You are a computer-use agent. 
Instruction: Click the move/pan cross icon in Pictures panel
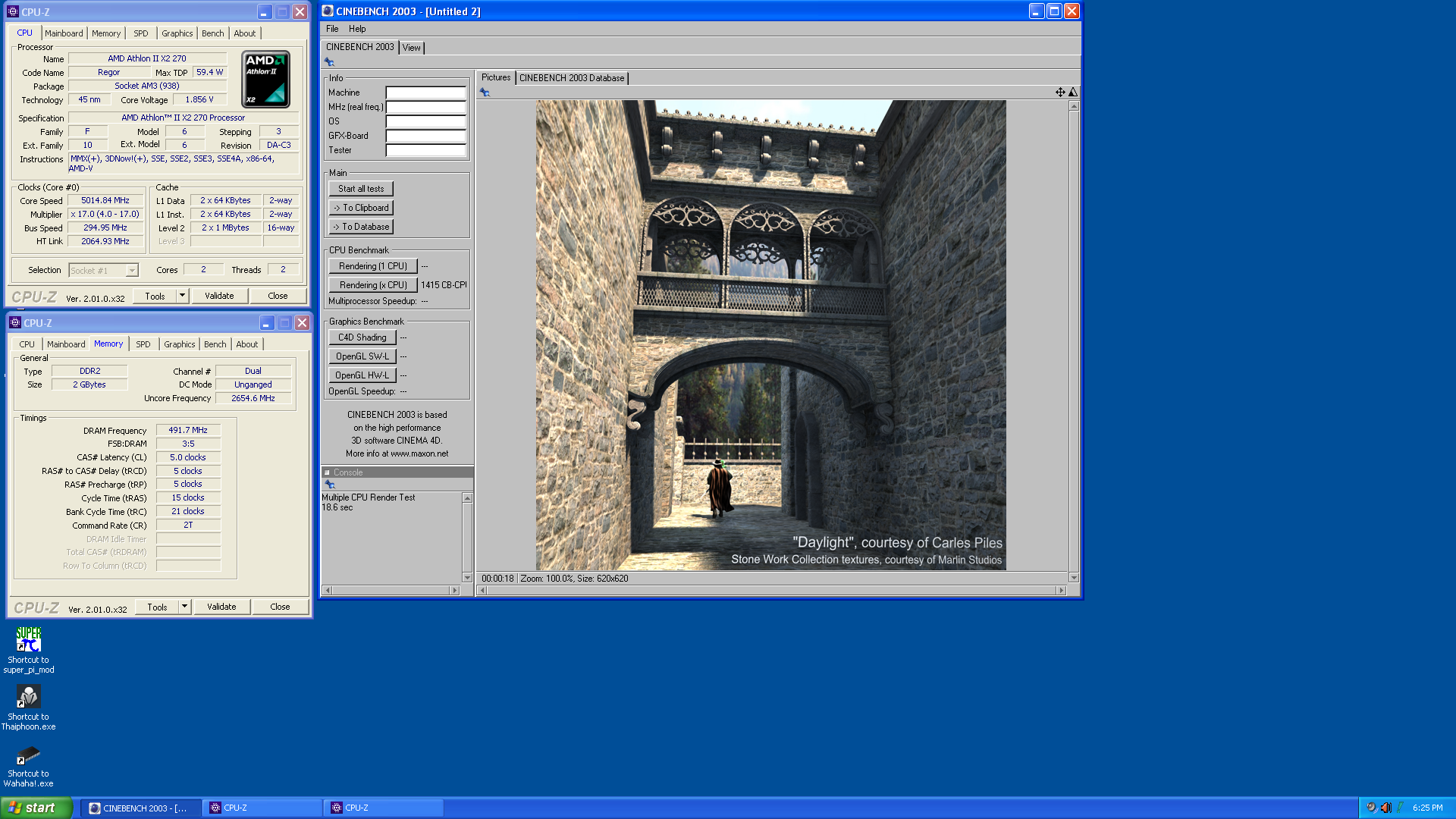(1060, 93)
